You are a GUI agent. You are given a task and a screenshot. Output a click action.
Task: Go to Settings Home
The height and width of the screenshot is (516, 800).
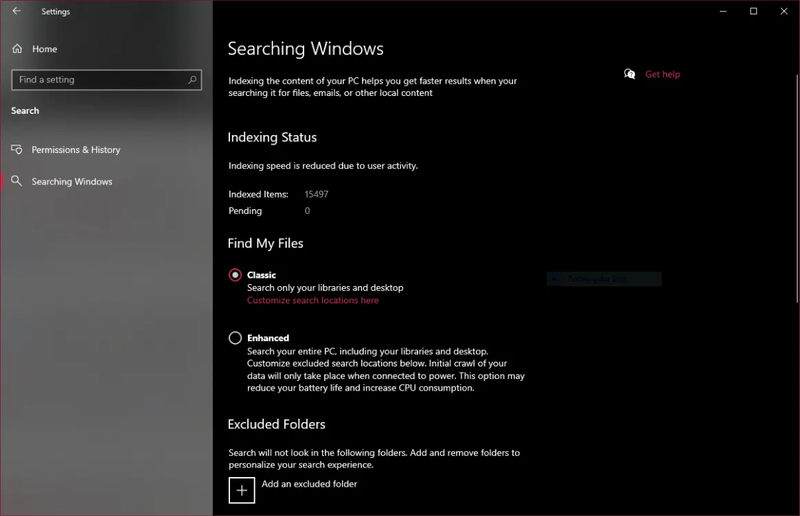click(44, 49)
